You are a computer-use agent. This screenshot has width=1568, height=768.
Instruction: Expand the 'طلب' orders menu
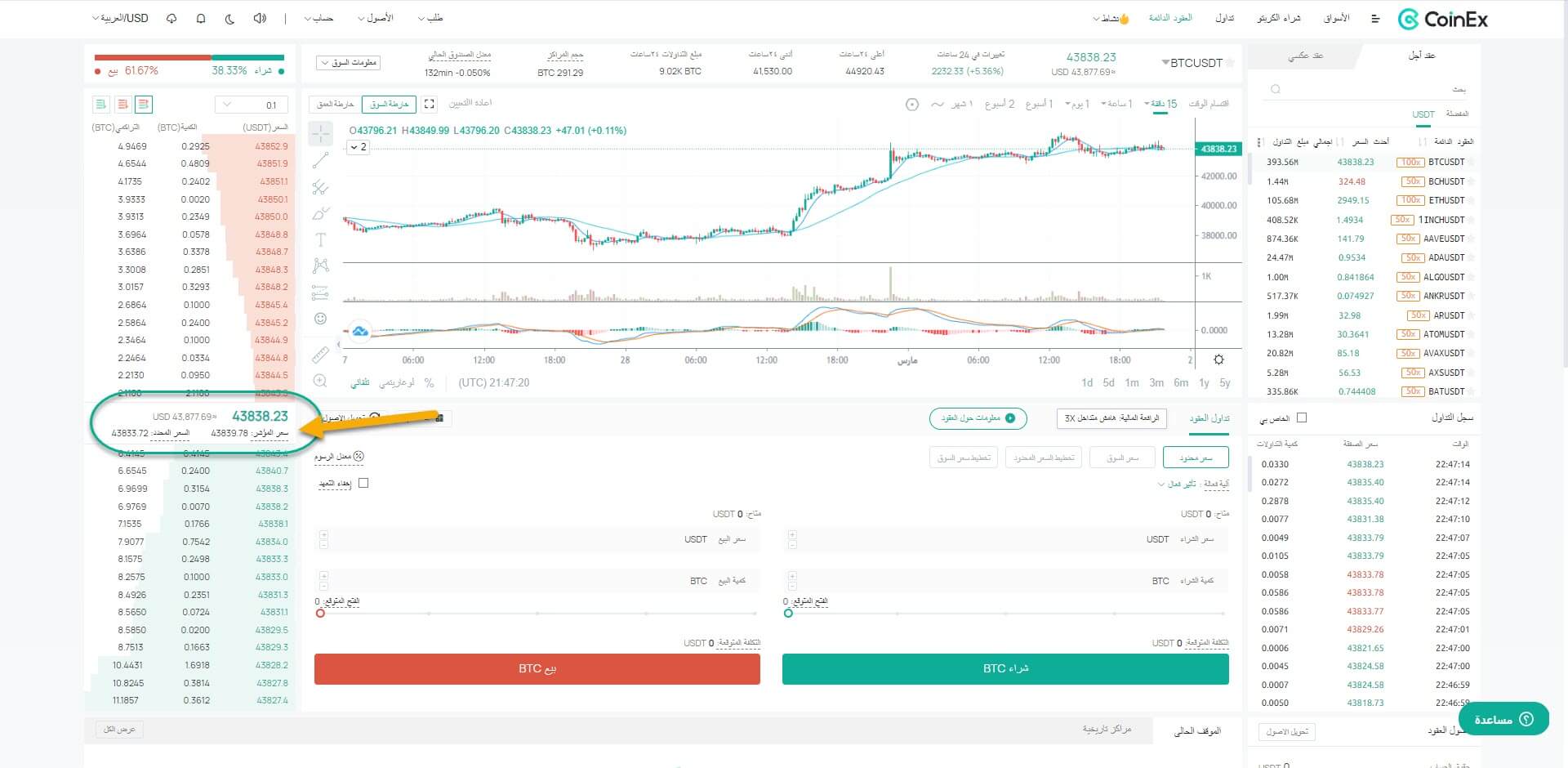coord(430,18)
